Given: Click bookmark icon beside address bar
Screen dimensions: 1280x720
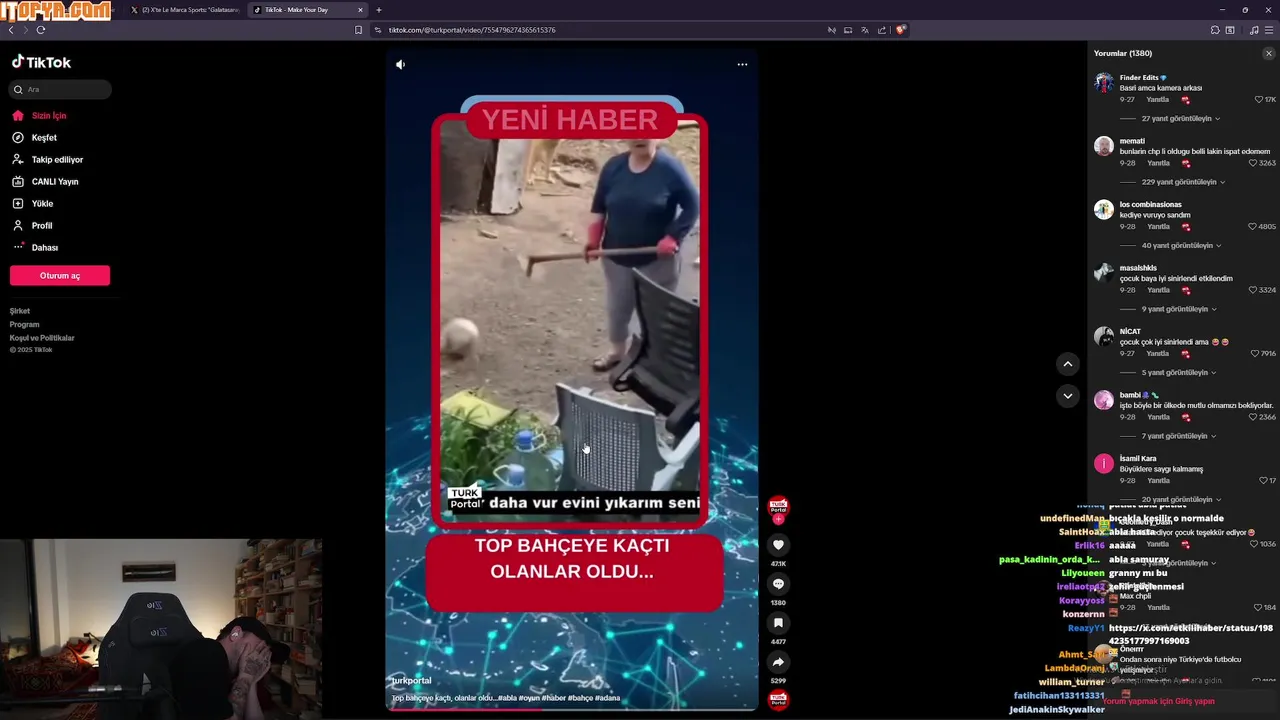Looking at the screenshot, I should (x=359, y=30).
